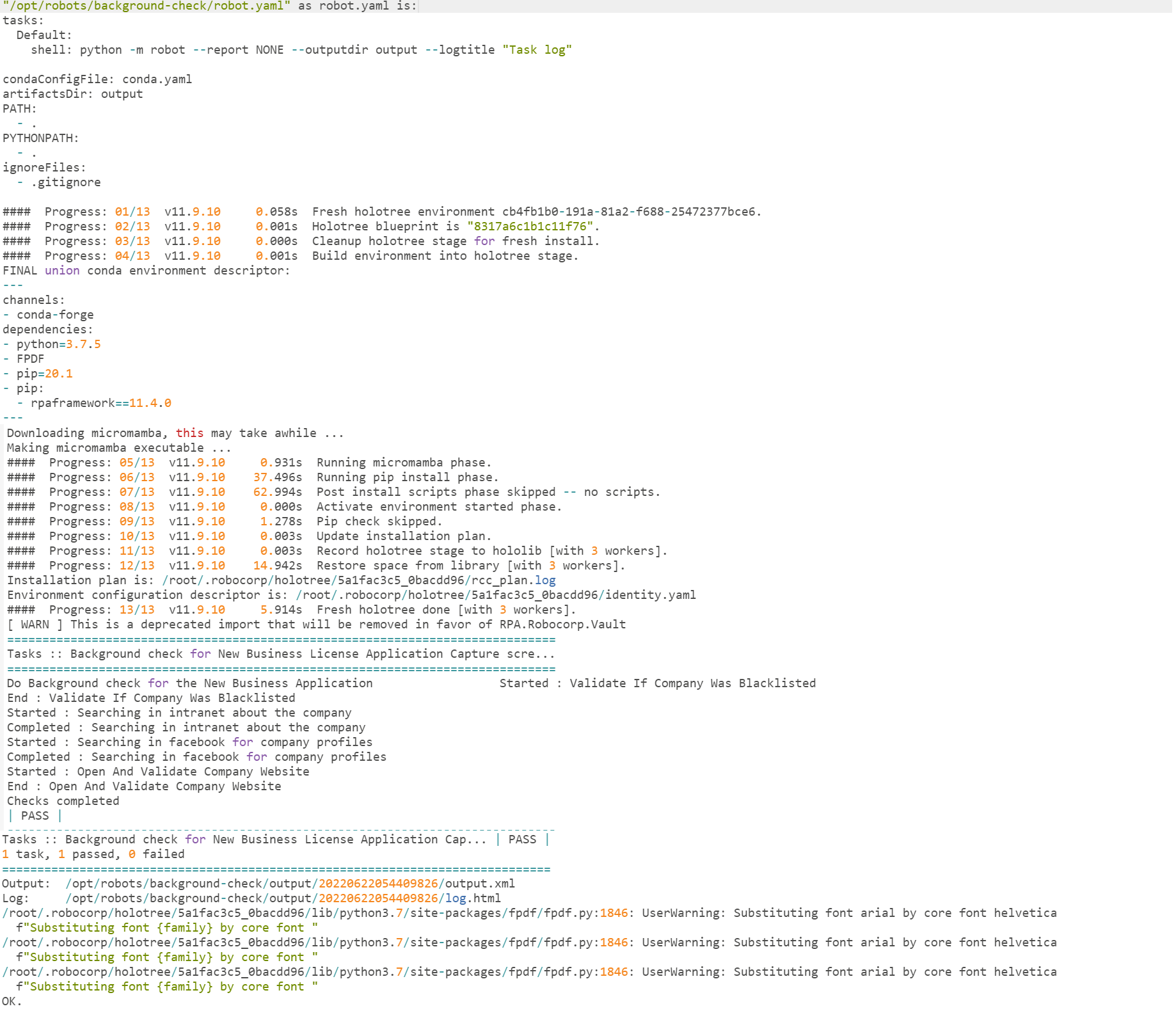Click the Started: Searching in facebook line
The width and height of the screenshot is (1176, 1011).
(x=189, y=742)
